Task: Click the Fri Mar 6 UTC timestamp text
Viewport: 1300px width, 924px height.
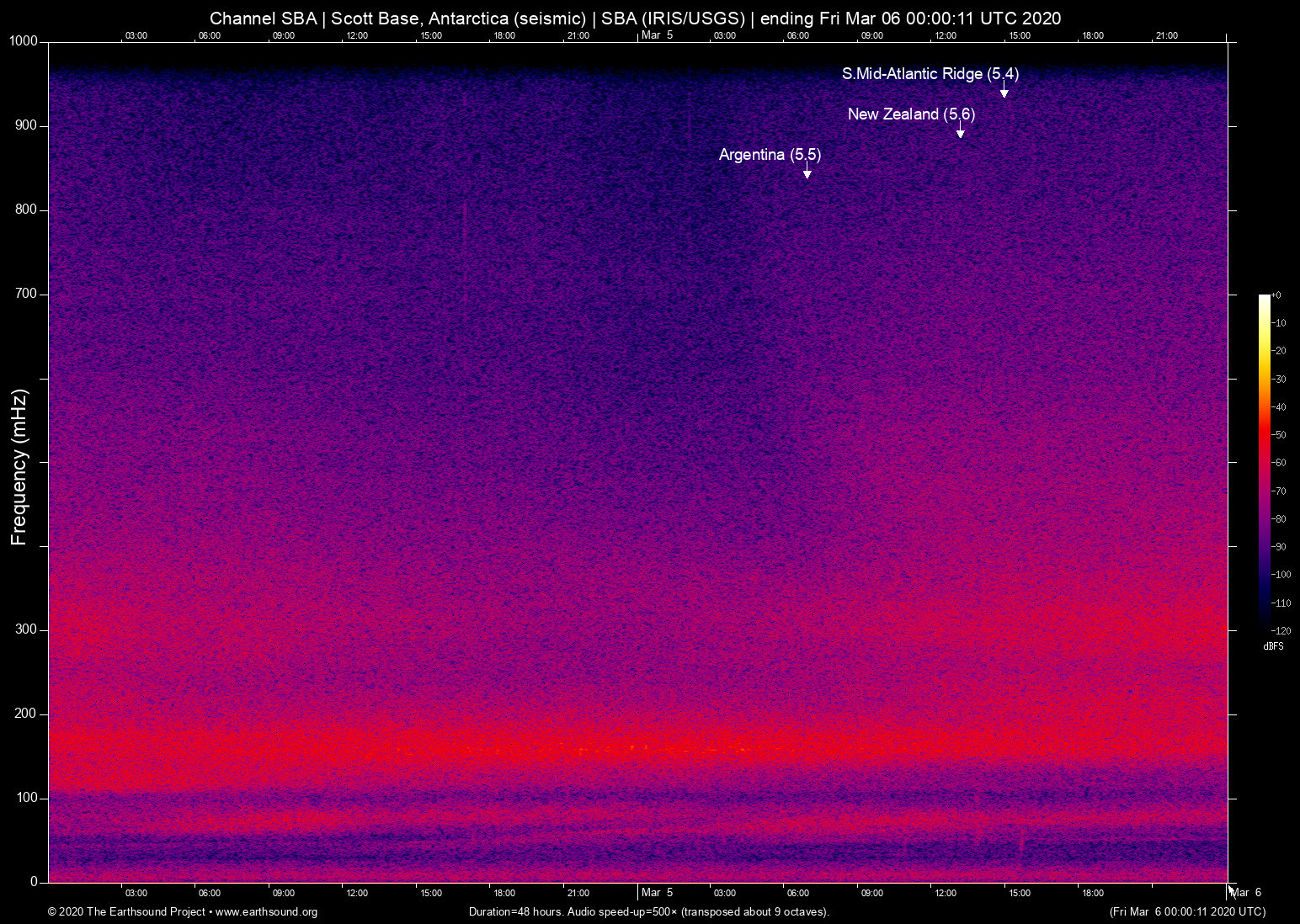Action: point(1187,912)
